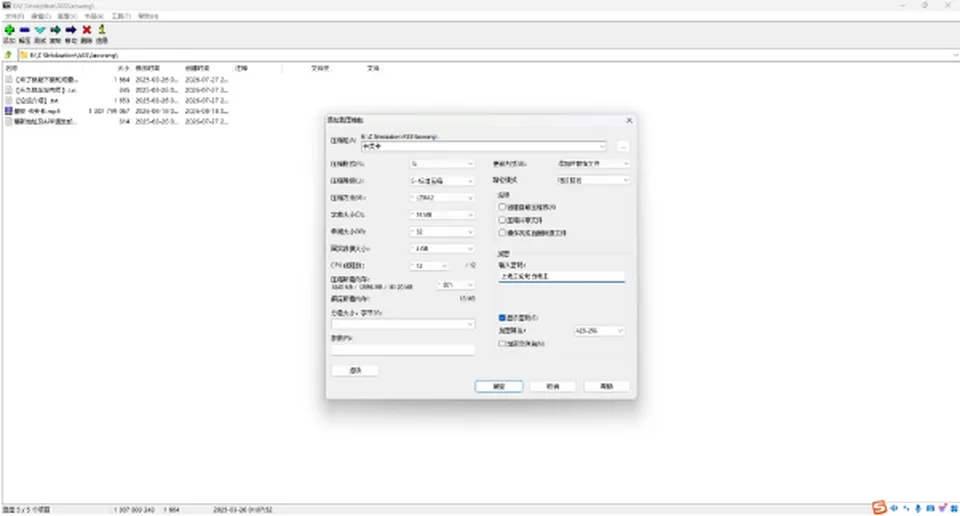
Task: Open the dictionary size dropdown showing 16 MB
Action: pos(442,215)
